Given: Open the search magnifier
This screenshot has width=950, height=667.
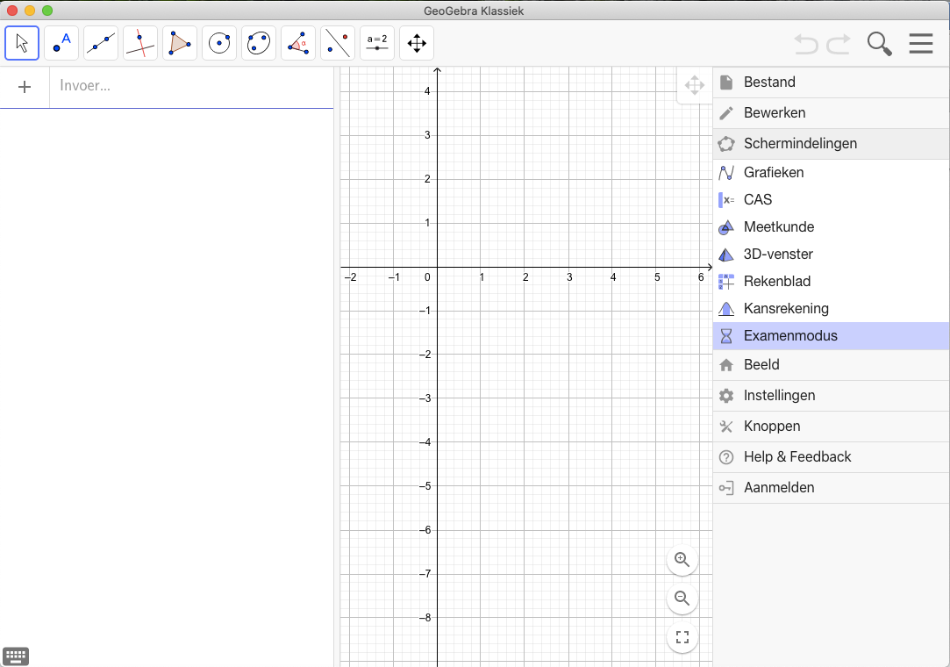Looking at the screenshot, I should [x=879, y=44].
